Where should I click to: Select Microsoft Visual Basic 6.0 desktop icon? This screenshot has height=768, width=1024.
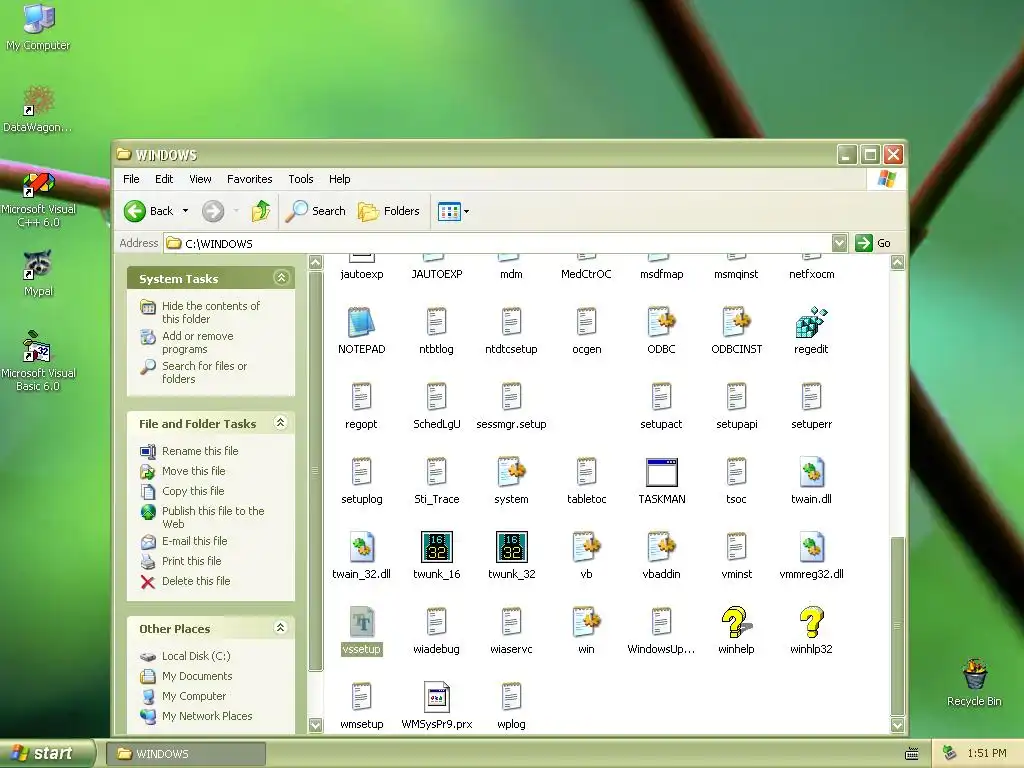coord(37,347)
